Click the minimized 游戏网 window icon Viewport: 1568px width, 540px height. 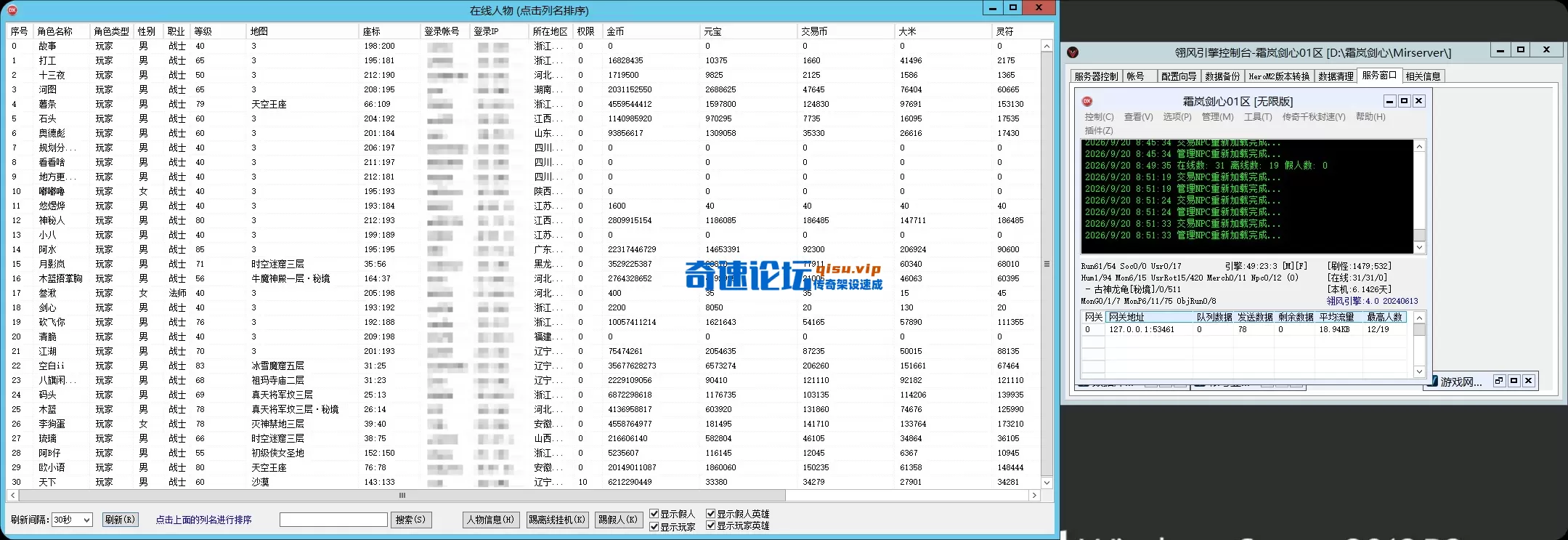(1433, 381)
